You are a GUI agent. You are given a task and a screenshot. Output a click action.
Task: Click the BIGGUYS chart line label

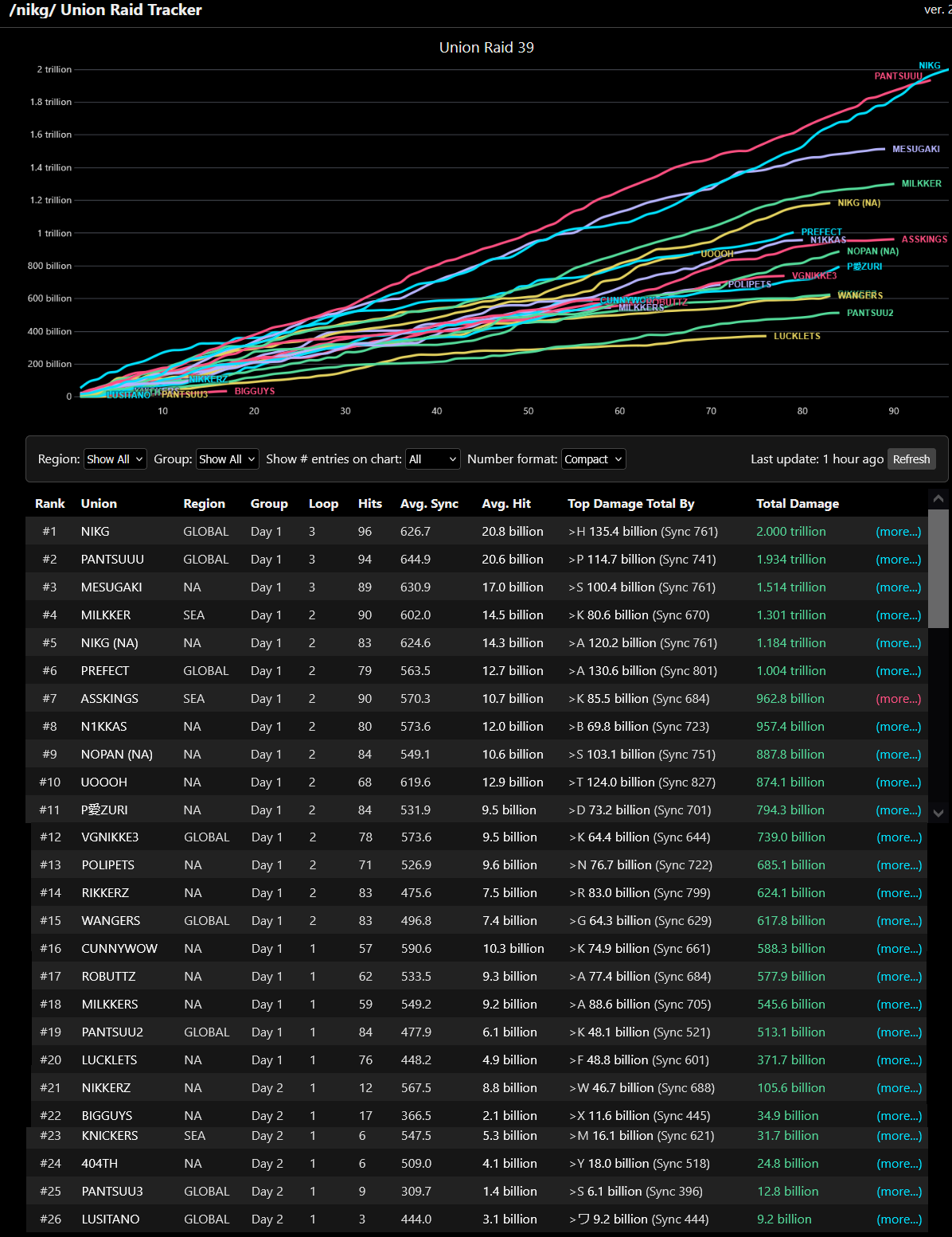[x=255, y=391]
